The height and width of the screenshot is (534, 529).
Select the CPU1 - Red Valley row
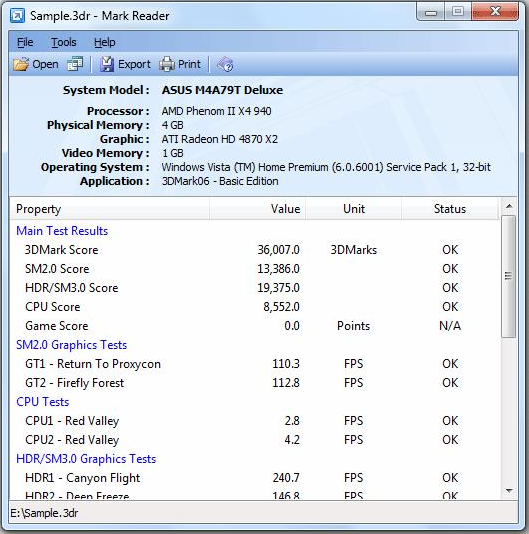coord(255,421)
